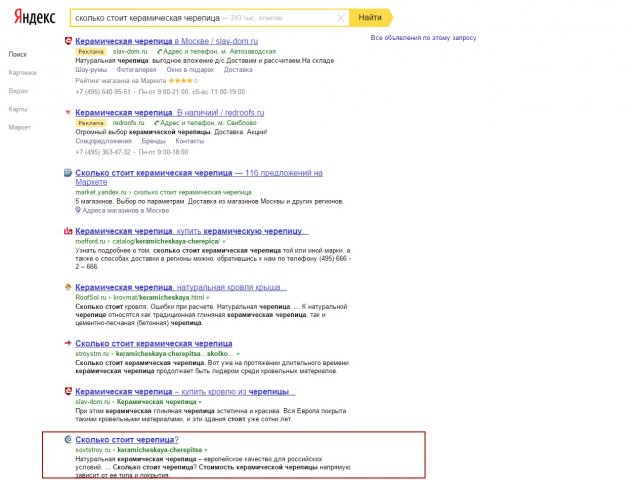
Task: Click redroofs.ru ad favicon
Action: pyautogui.click(x=68, y=112)
